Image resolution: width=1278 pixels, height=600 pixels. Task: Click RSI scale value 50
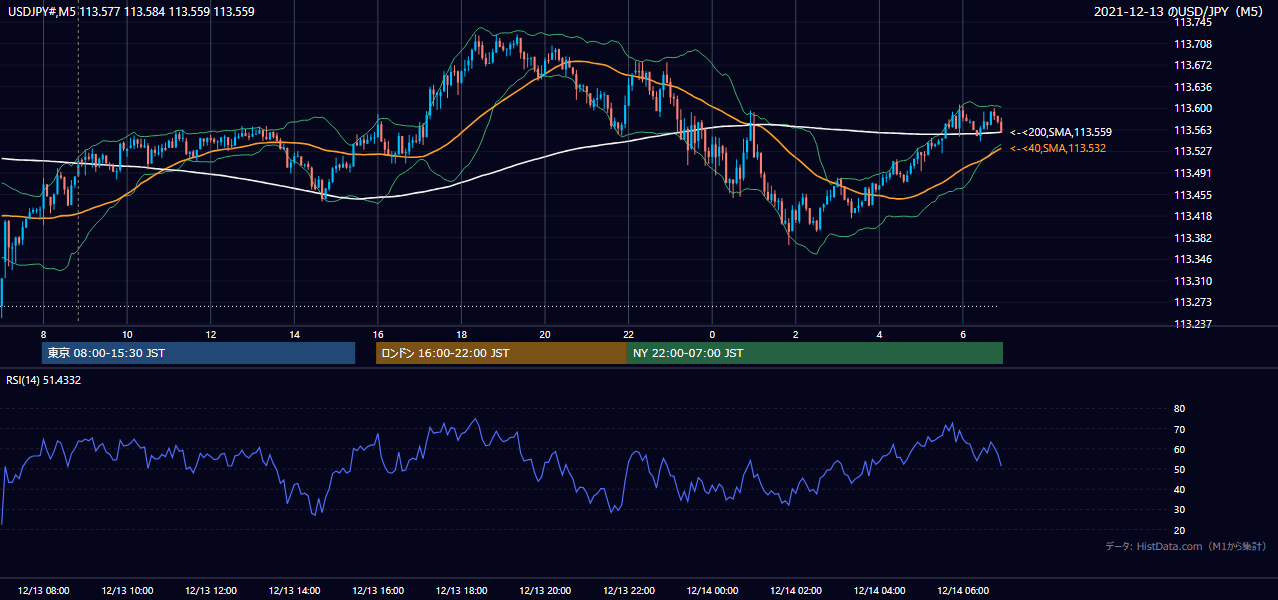(x=1180, y=470)
